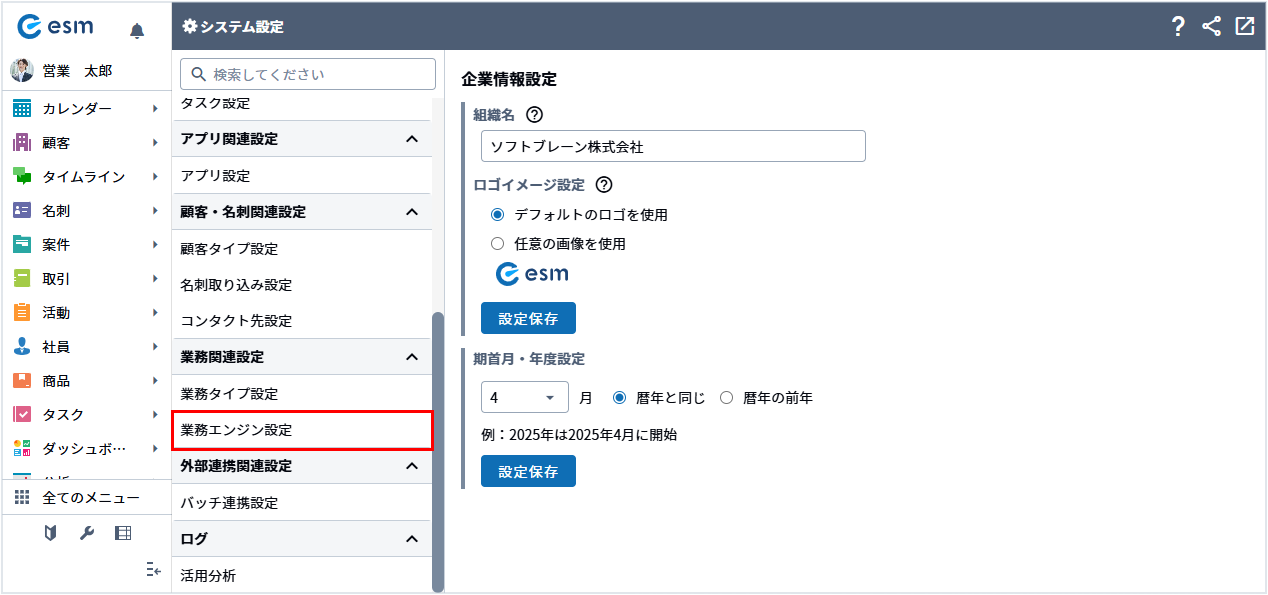Open settings in new window icon
1268x595 pixels.
coord(1244,27)
